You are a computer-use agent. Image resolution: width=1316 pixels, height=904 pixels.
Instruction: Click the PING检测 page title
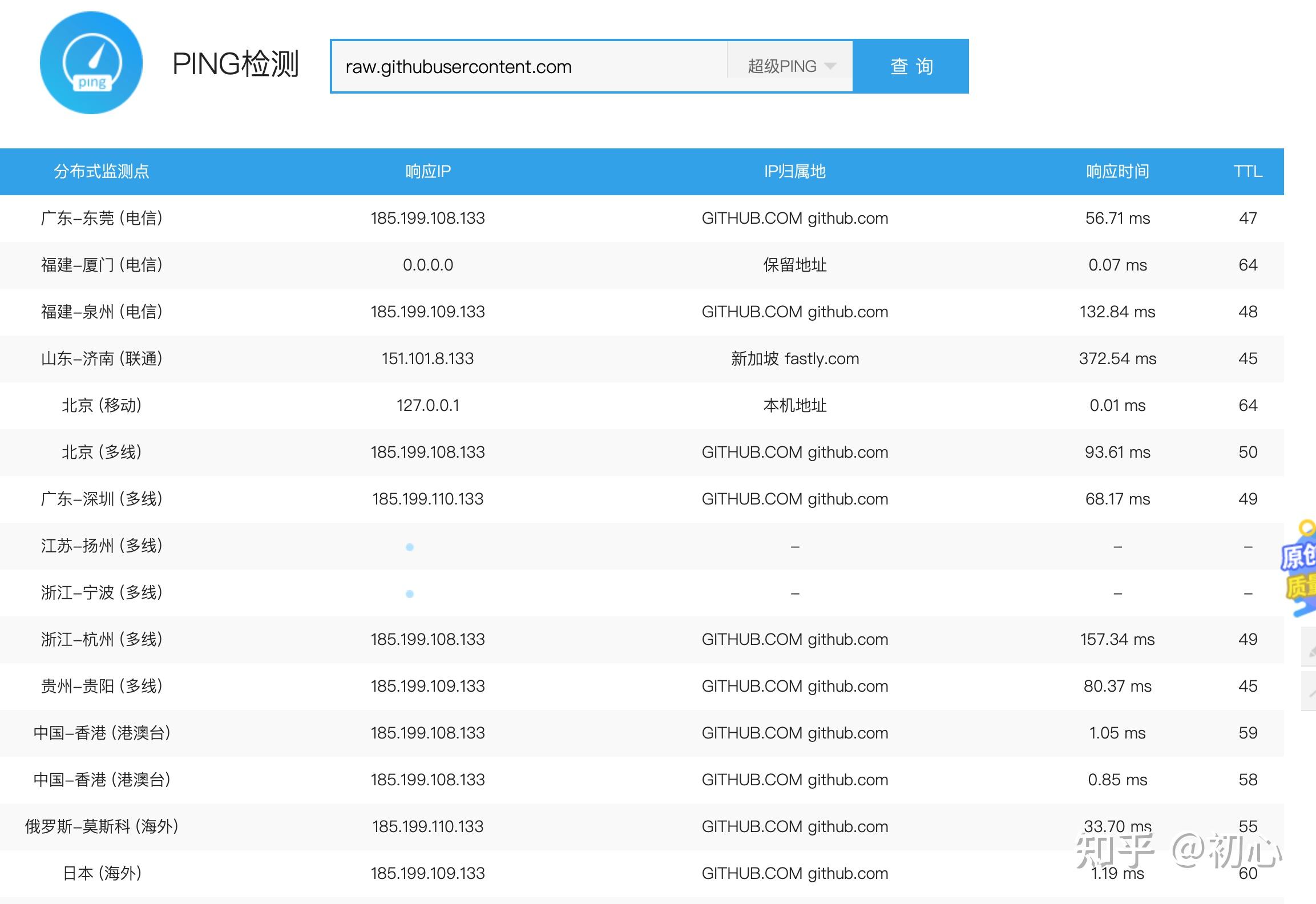click(x=236, y=64)
